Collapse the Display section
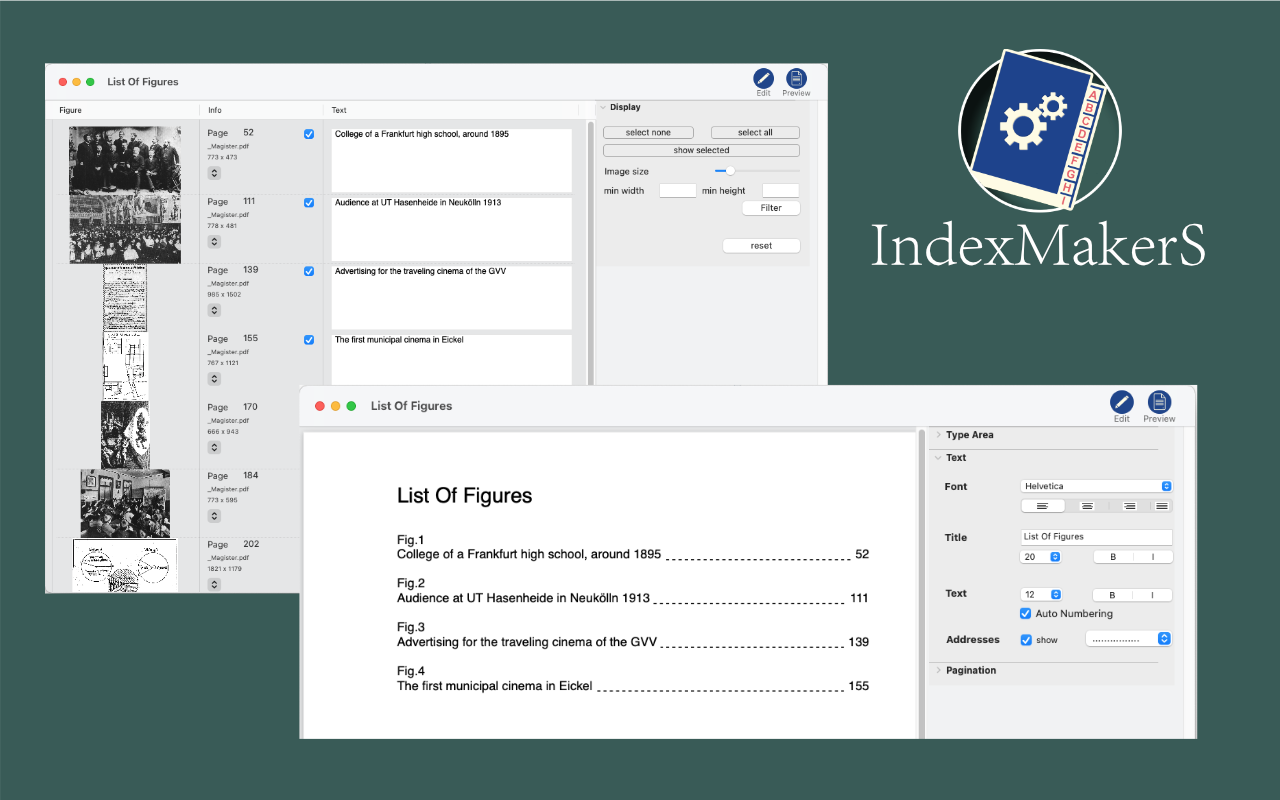Screen dimensions: 1280x800 (603, 107)
